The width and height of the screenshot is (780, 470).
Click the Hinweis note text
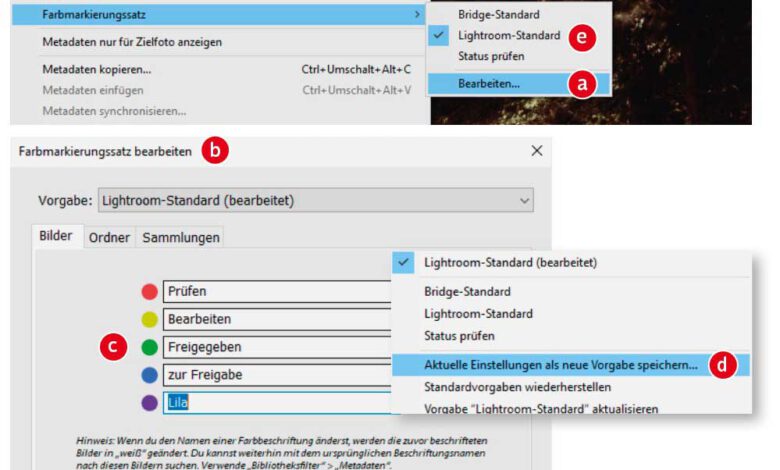[x=282, y=453]
